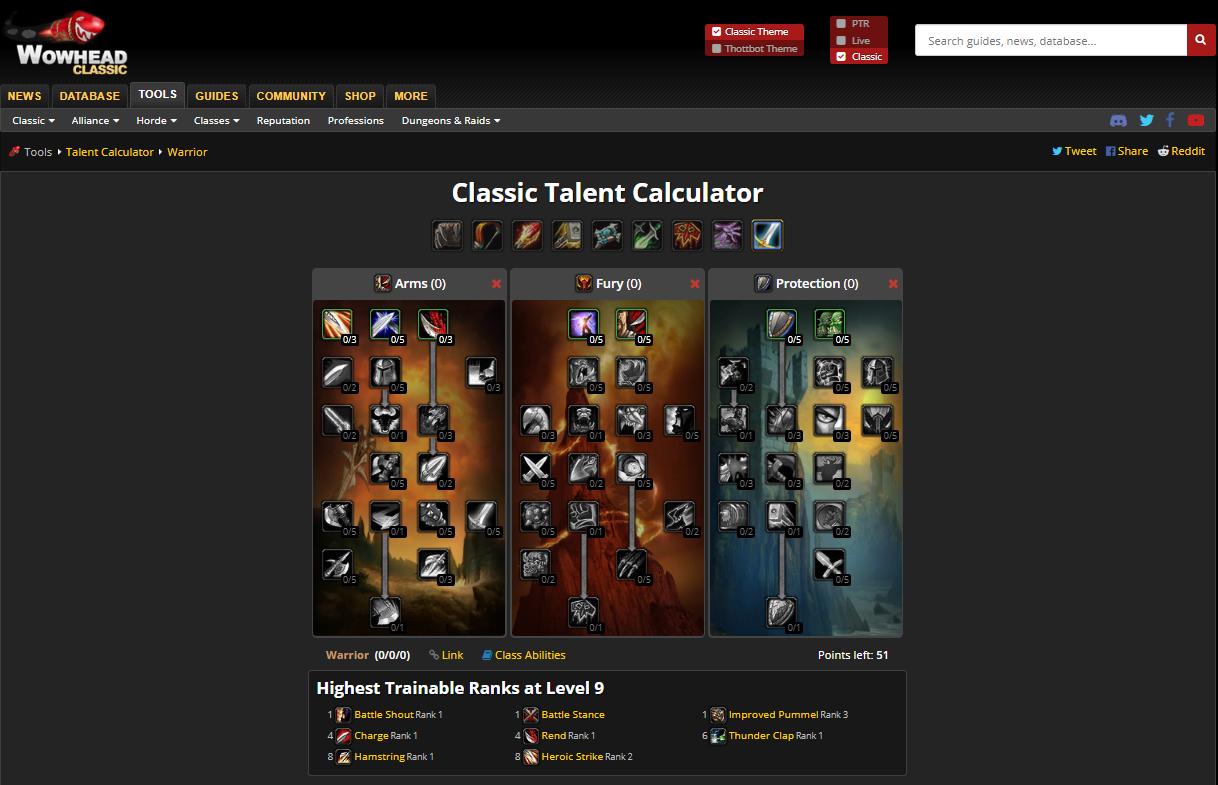
Task: Click Shield Slam at bottom of Protection tree
Action: 782,612
